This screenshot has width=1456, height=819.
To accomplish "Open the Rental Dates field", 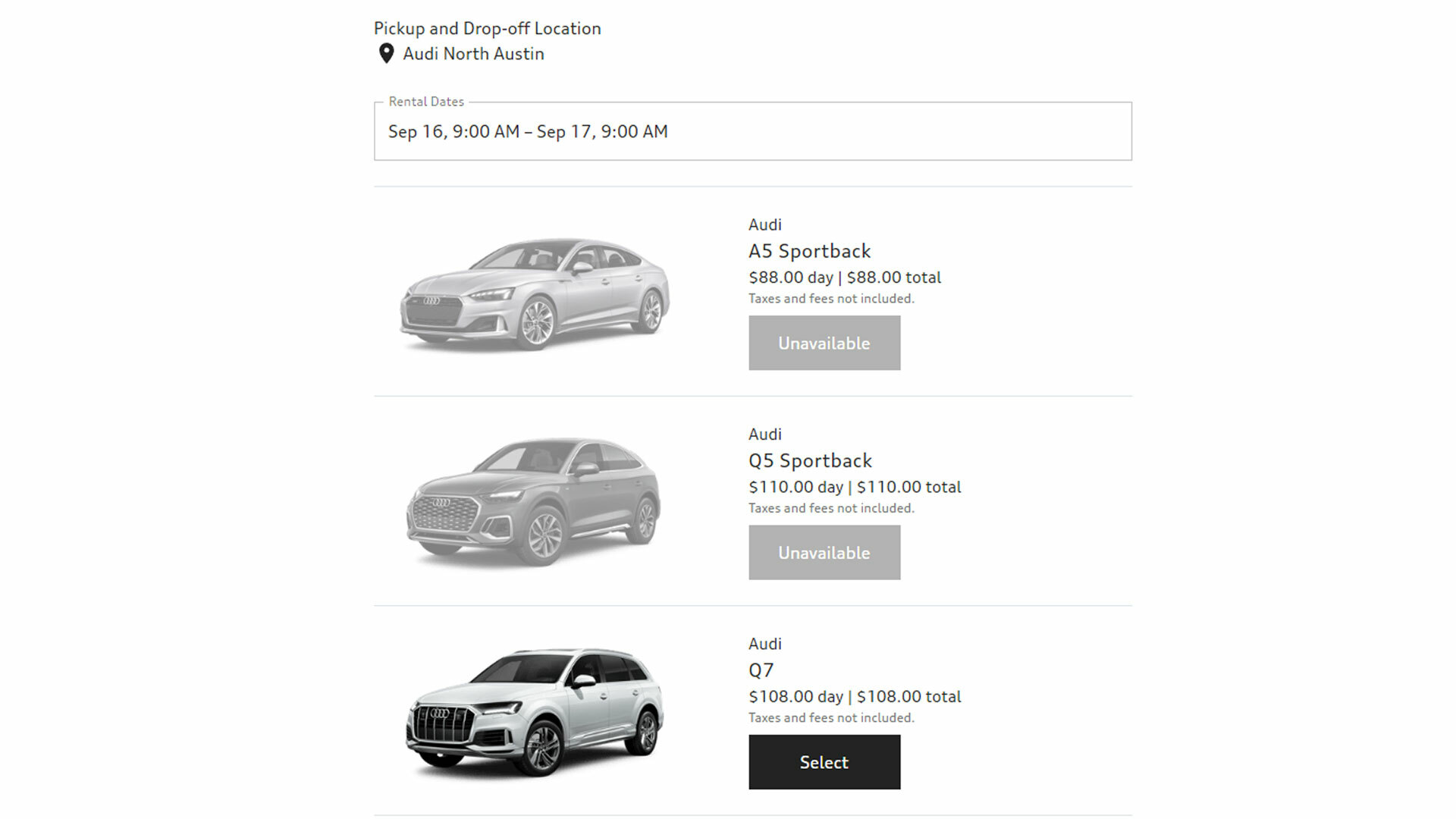I will (752, 132).
